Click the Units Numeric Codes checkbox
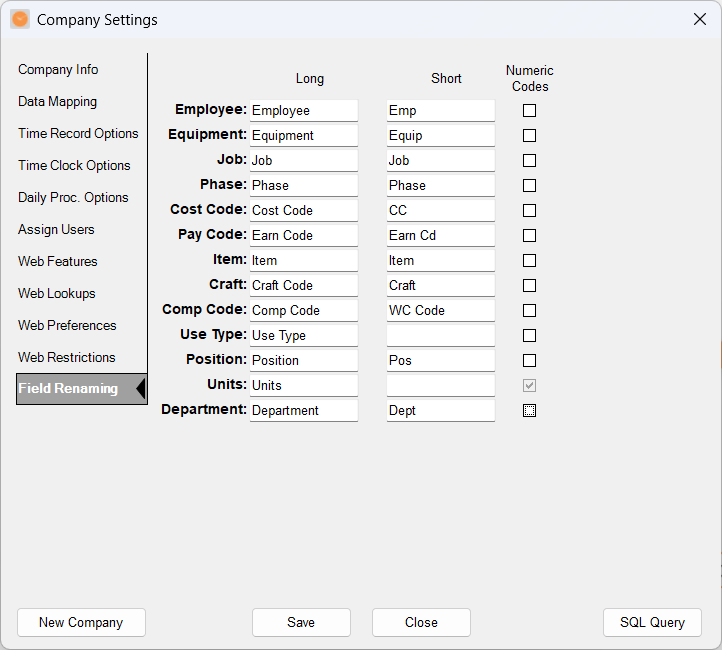 530,386
